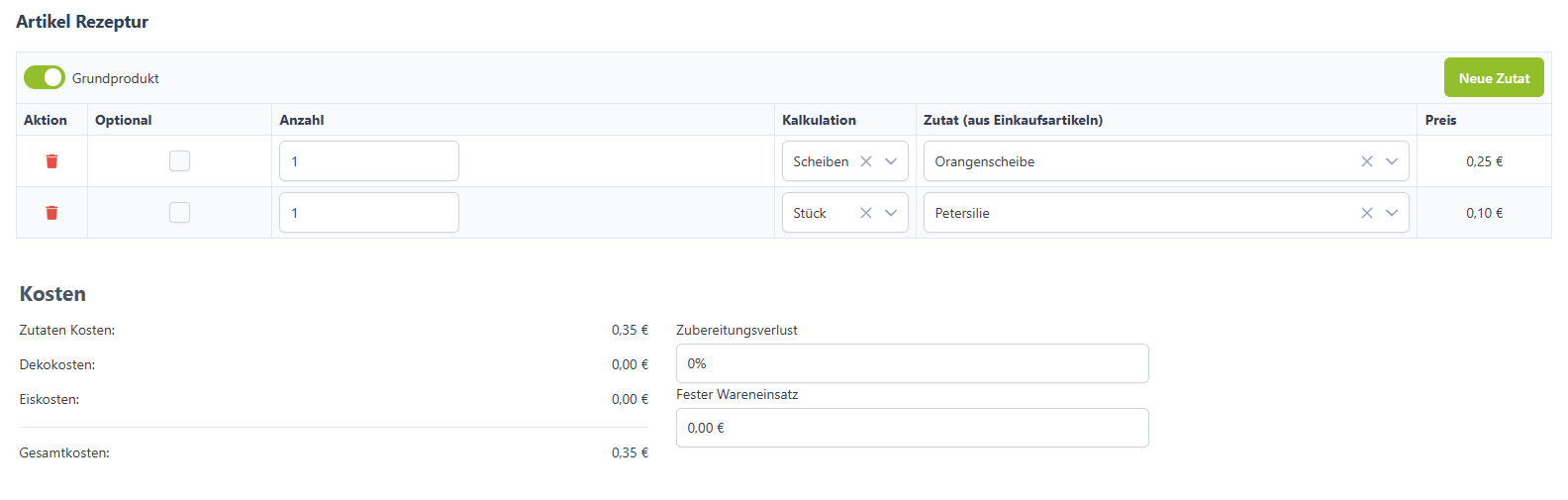
Task: Open the Scheiben Kalkulation dropdown arrow
Action: (x=891, y=161)
